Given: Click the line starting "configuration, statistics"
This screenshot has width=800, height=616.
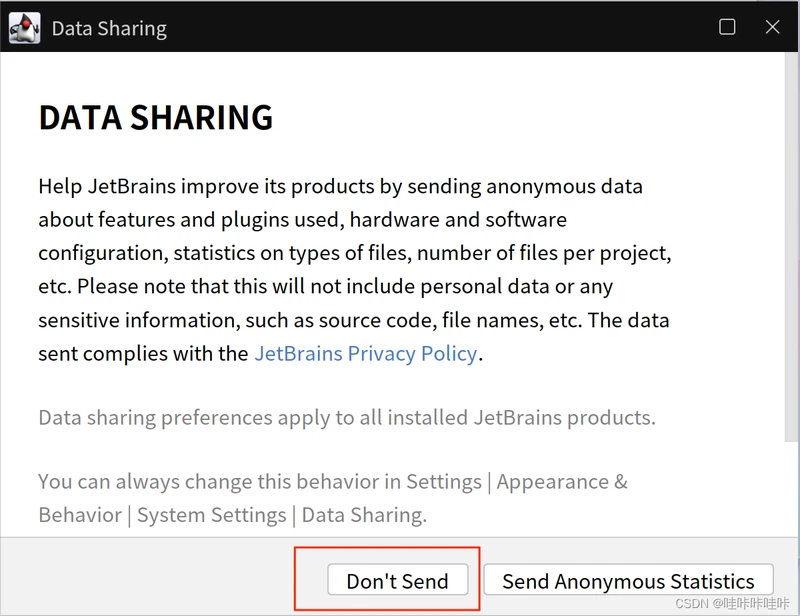Looking at the screenshot, I should (x=354, y=253).
